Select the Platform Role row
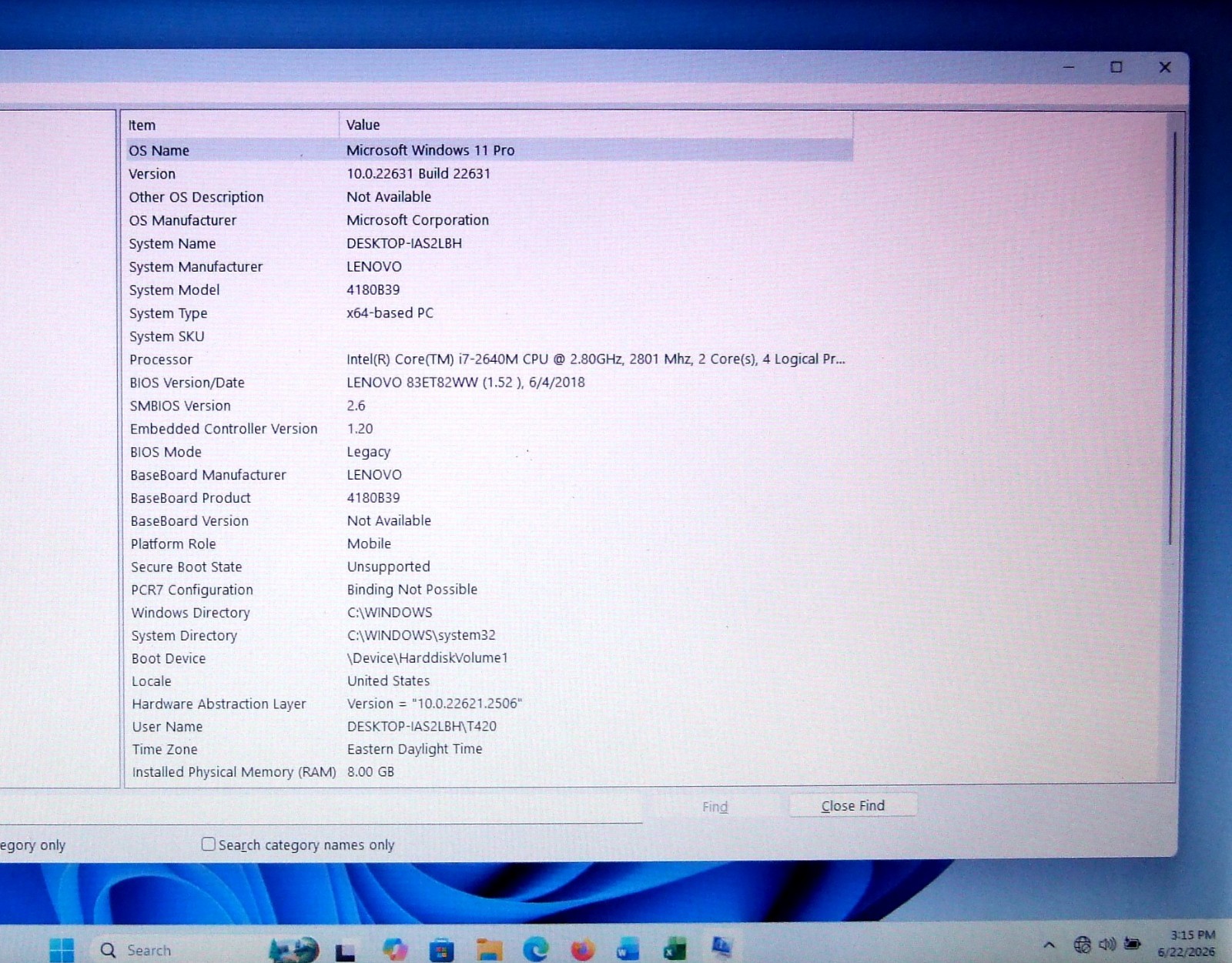 pyautogui.click(x=489, y=543)
